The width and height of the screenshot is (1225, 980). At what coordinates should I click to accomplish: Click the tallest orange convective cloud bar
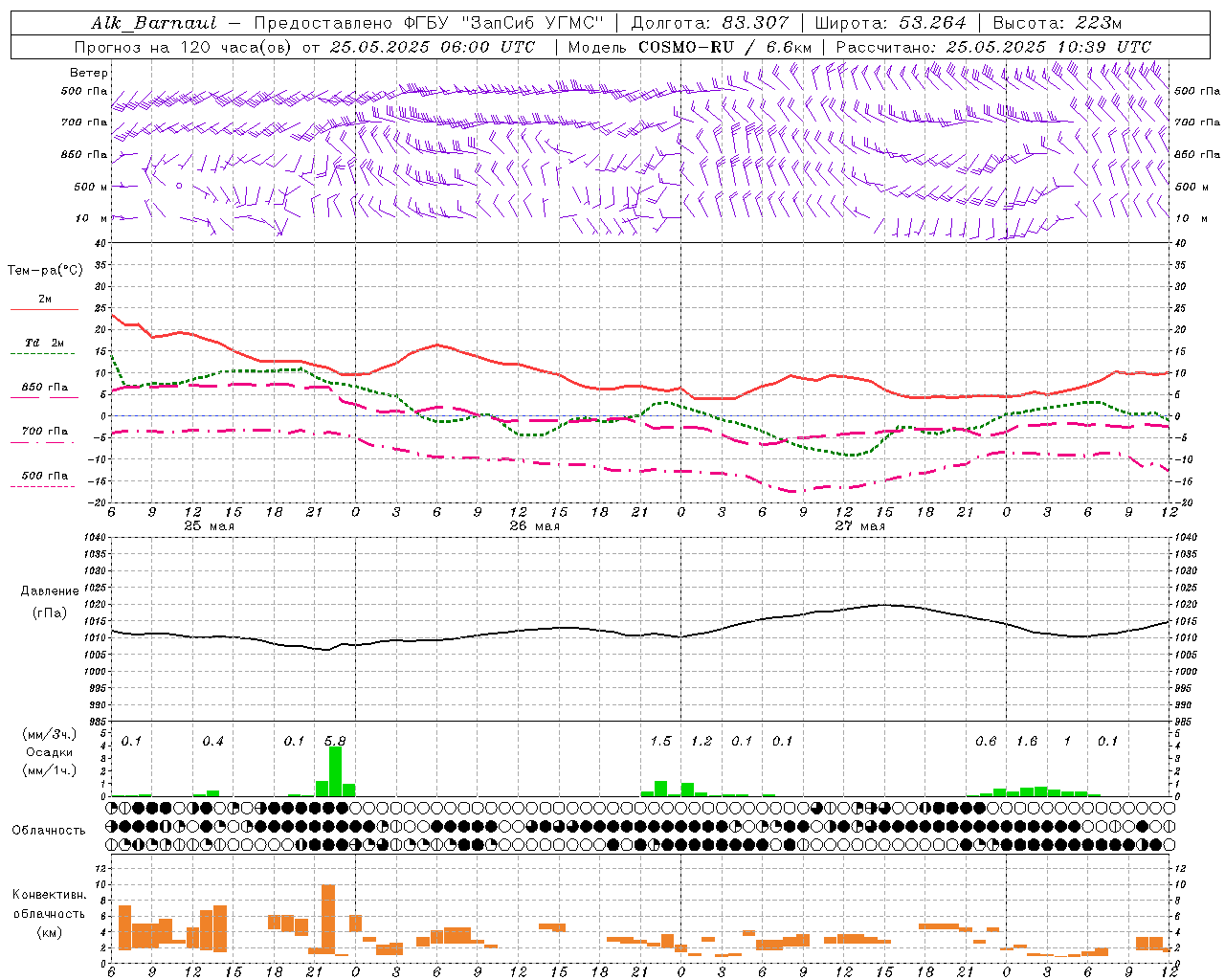(328, 919)
